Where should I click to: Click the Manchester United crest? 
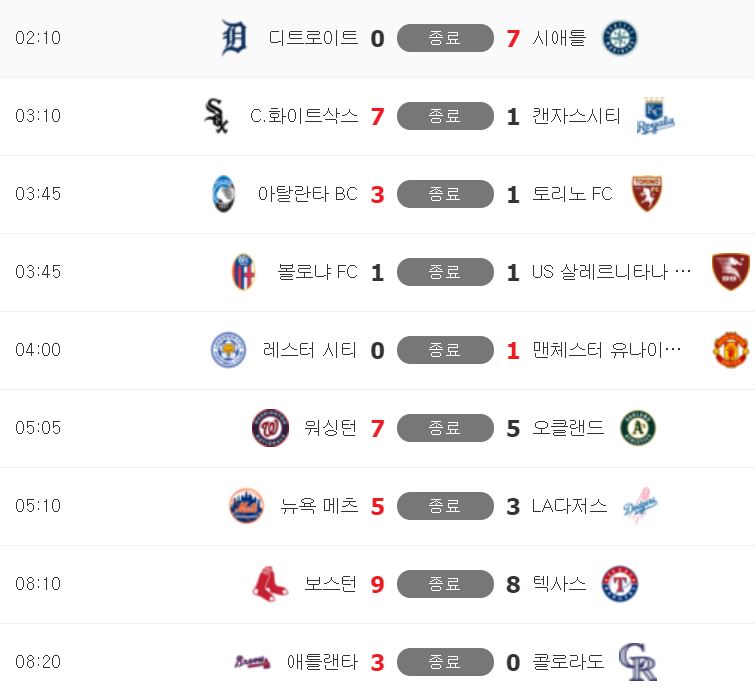coord(730,349)
